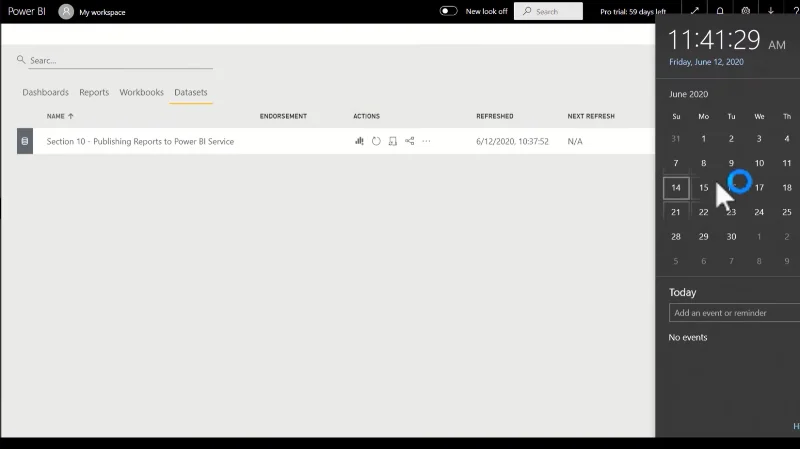Open the Friday, June 12, 2020 date link
The width and height of the screenshot is (800, 449).
[706, 62]
